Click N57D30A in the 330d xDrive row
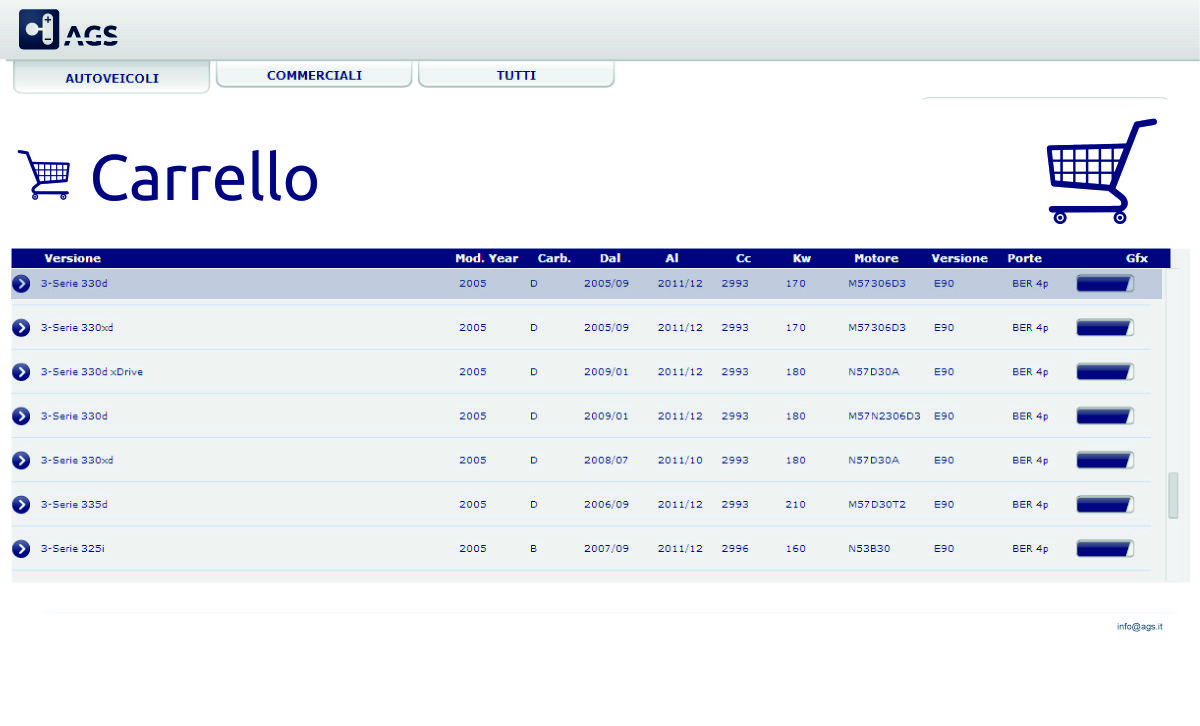 (x=874, y=372)
